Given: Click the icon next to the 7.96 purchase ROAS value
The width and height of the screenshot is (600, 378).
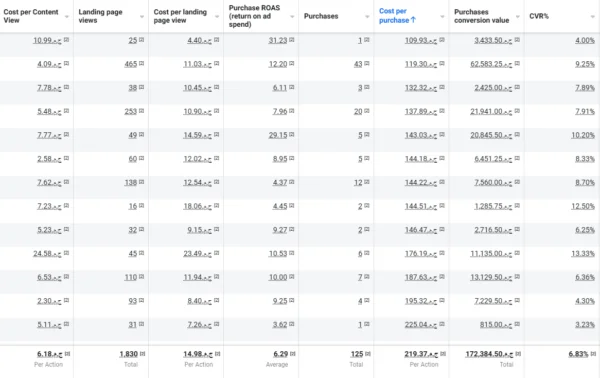Looking at the screenshot, I should (292, 111).
